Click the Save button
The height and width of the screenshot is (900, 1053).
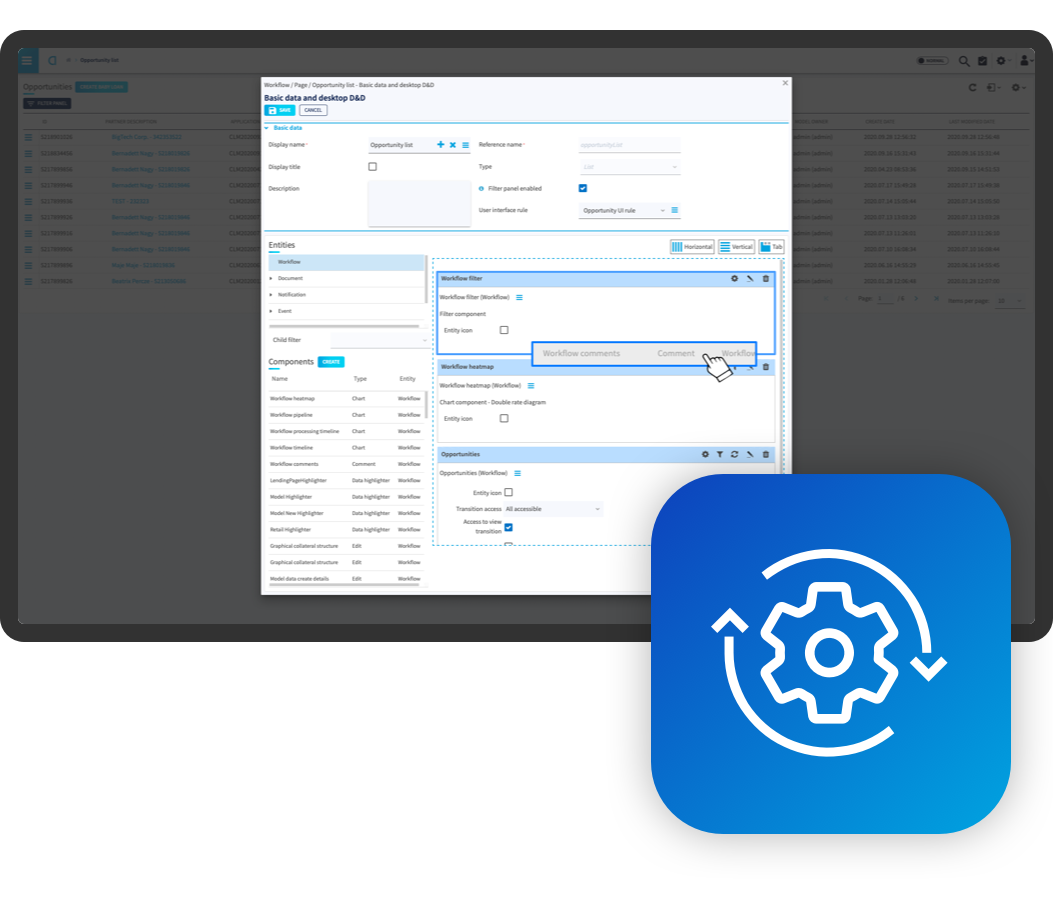coord(279,110)
